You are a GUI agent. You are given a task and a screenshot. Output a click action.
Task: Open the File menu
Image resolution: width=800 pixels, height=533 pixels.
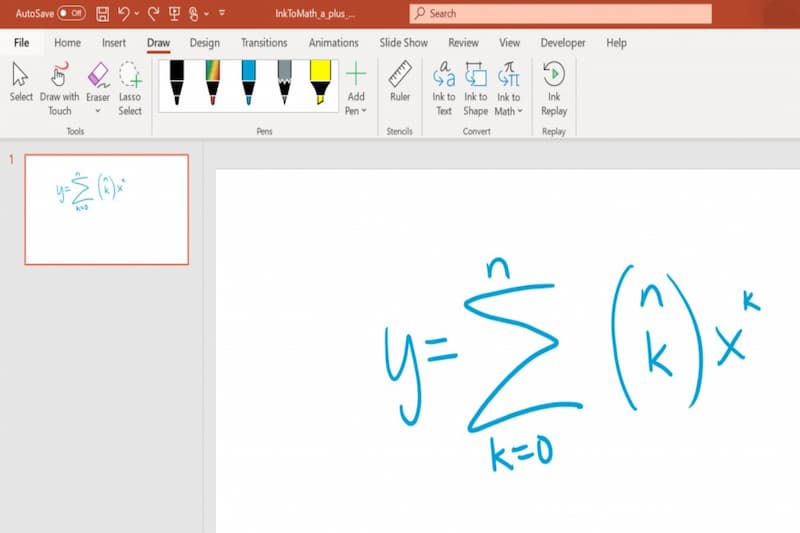[21, 43]
